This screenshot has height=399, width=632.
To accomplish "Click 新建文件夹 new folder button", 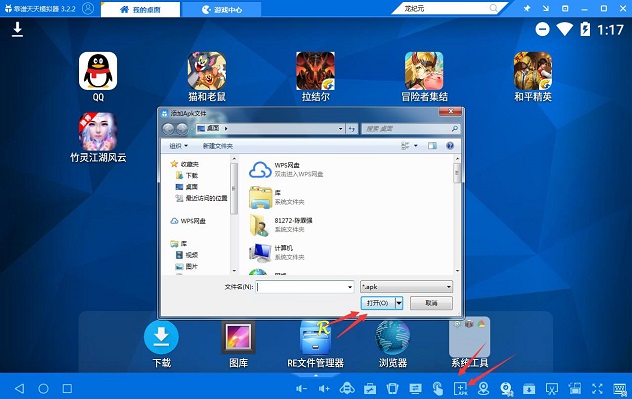I will coord(218,146).
